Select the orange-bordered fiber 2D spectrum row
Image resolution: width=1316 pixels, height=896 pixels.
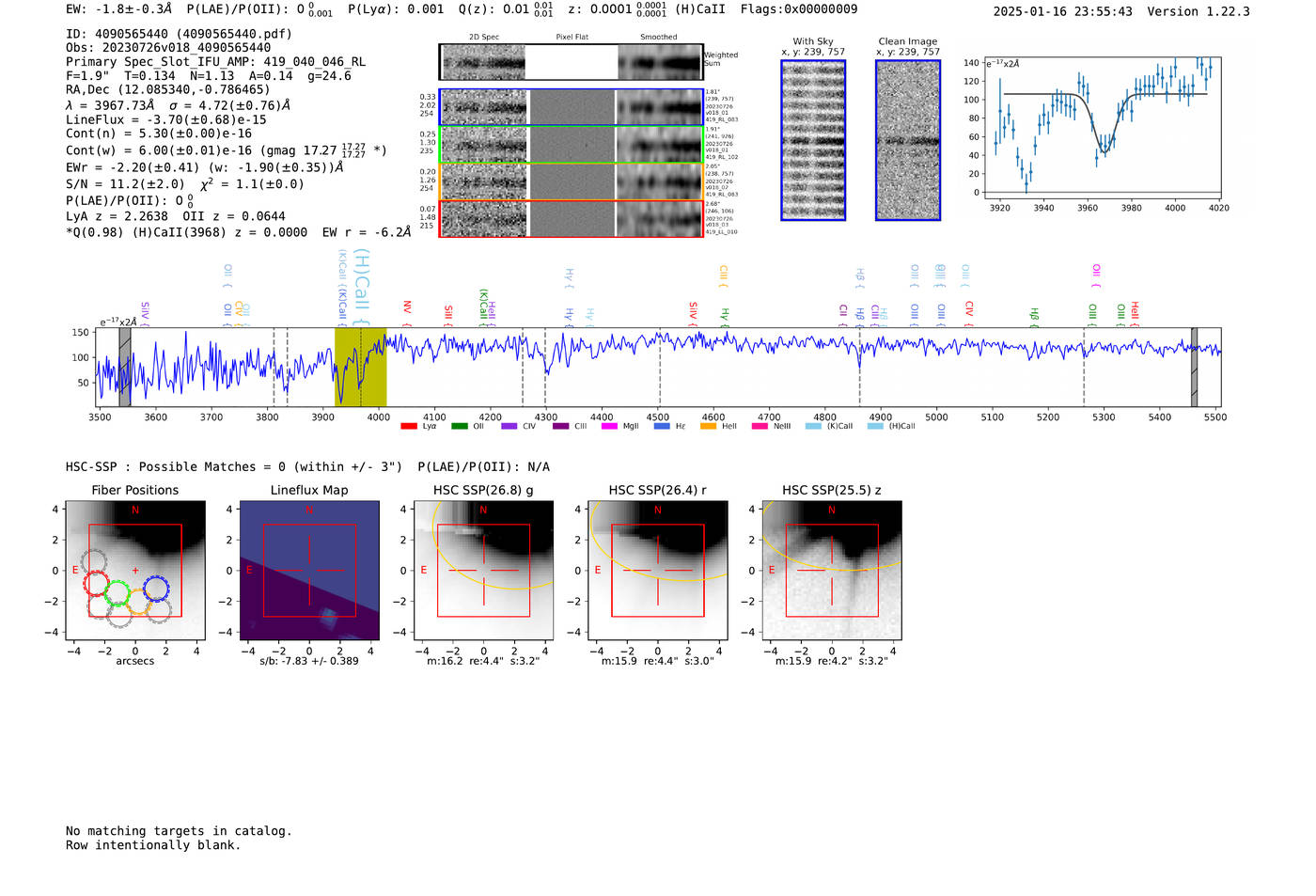click(571, 181)
